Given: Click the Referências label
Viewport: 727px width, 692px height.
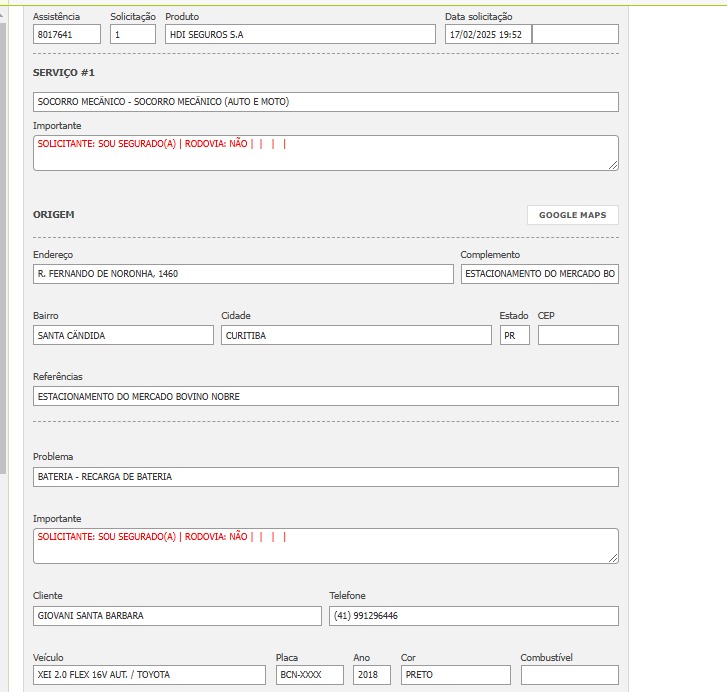Looking at the screenshot, I should coord(57,377).
